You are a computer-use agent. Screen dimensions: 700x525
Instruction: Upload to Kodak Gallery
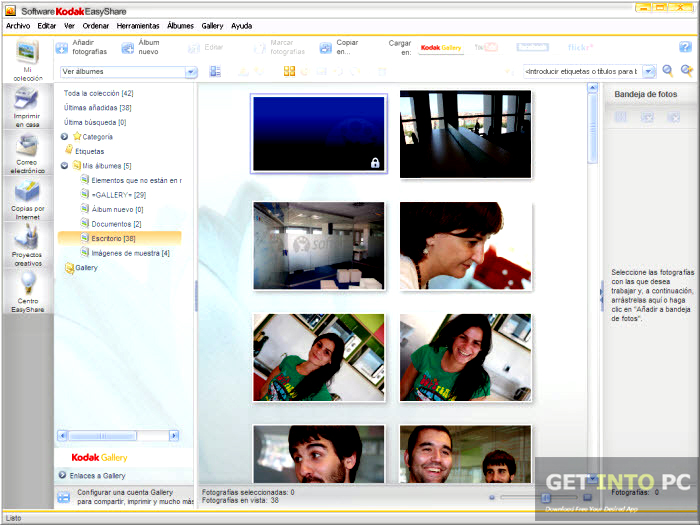coord(441,47)
